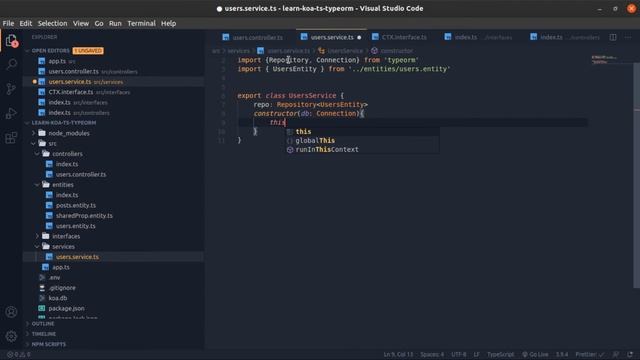
Task: Open the Help menu
Action: point(168,23)
